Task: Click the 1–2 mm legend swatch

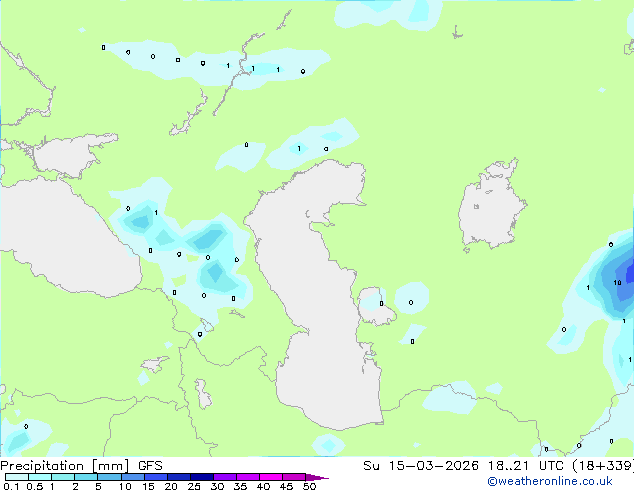Action: click(63, 477)
